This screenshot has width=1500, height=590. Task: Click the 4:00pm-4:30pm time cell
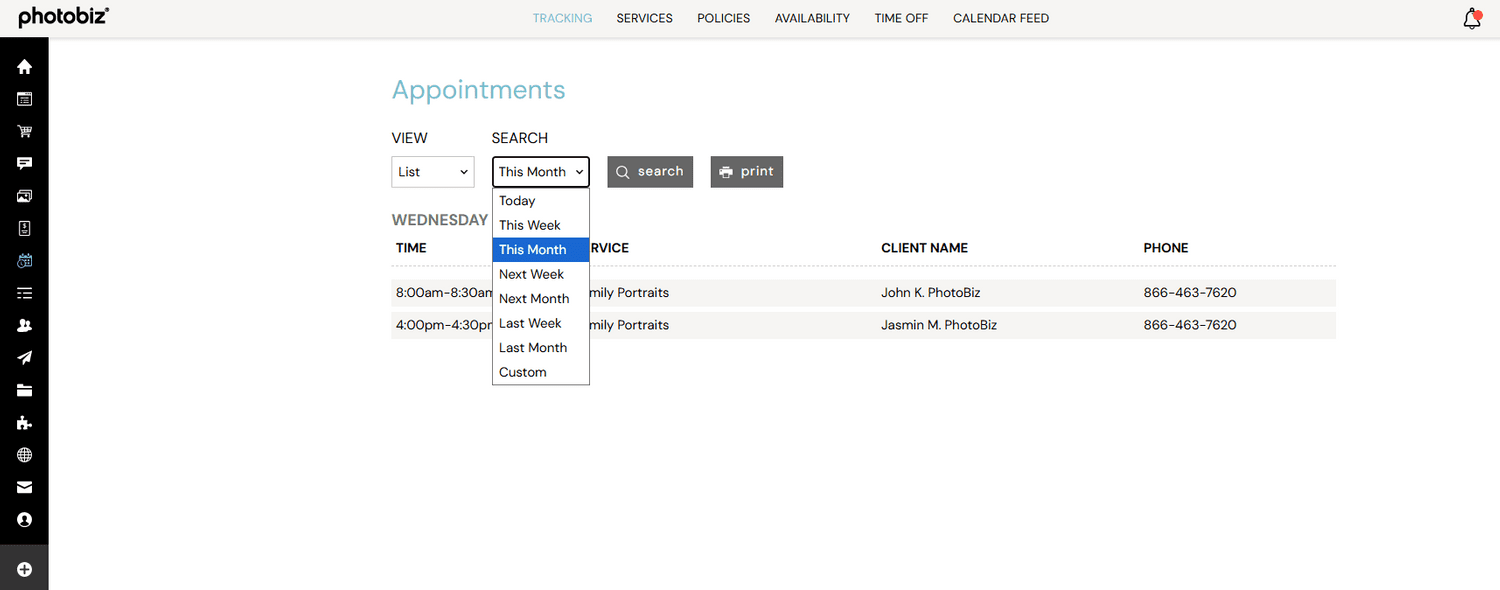443,325
